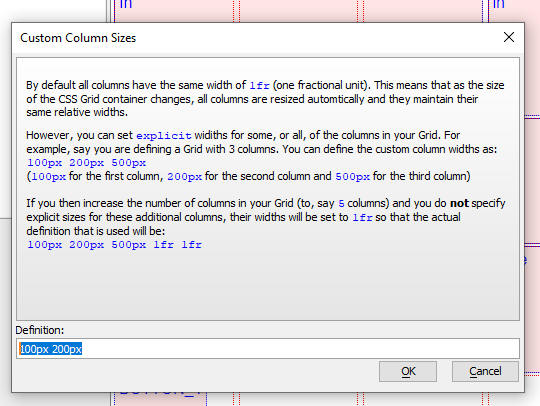The height and width of the screenshot is (406, 540).
Task: Click the final line ending in 1fr 1fr
Action: 114,245
